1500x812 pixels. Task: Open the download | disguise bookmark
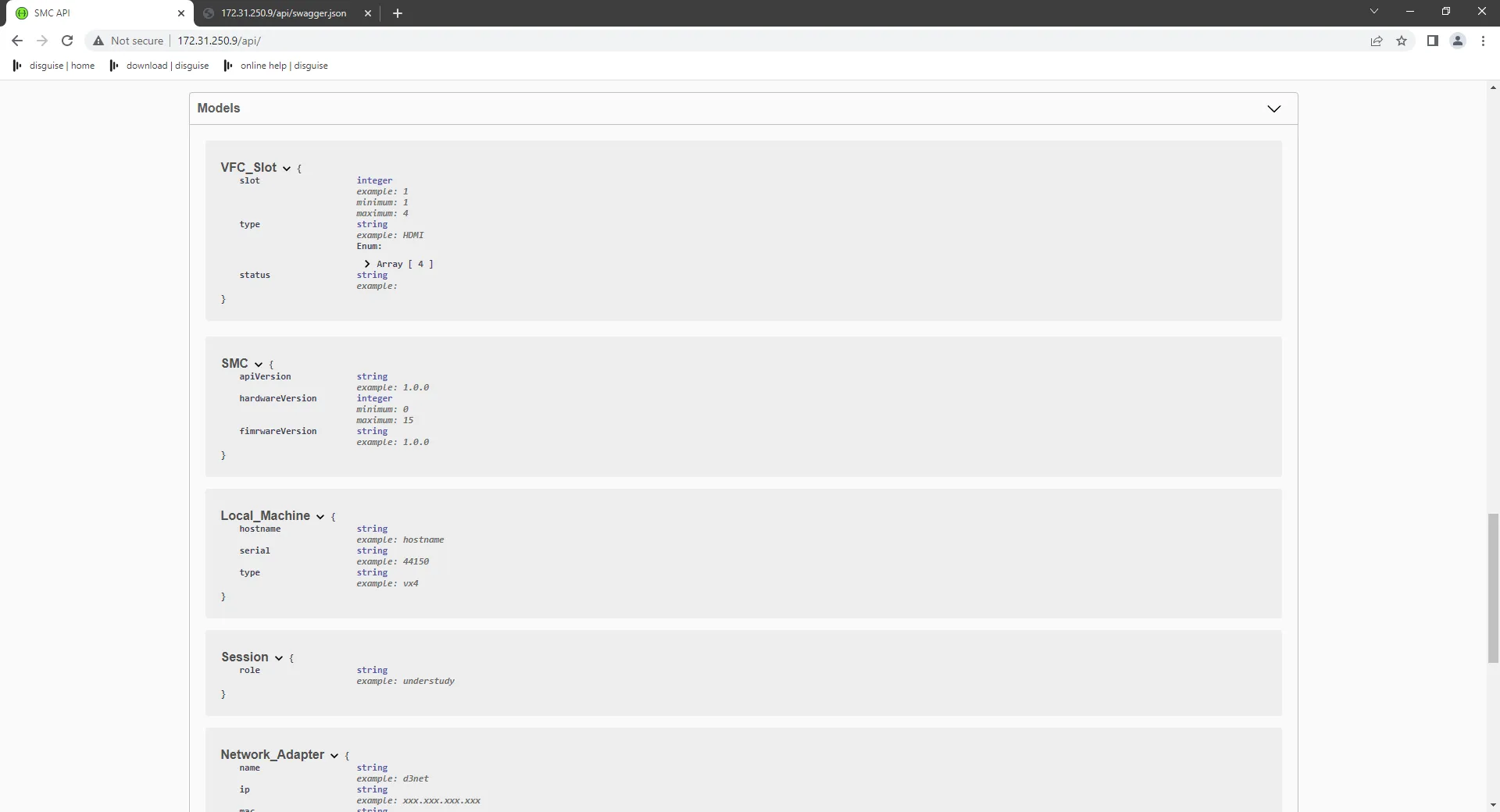pyautogui.click(x=168, y=66)
